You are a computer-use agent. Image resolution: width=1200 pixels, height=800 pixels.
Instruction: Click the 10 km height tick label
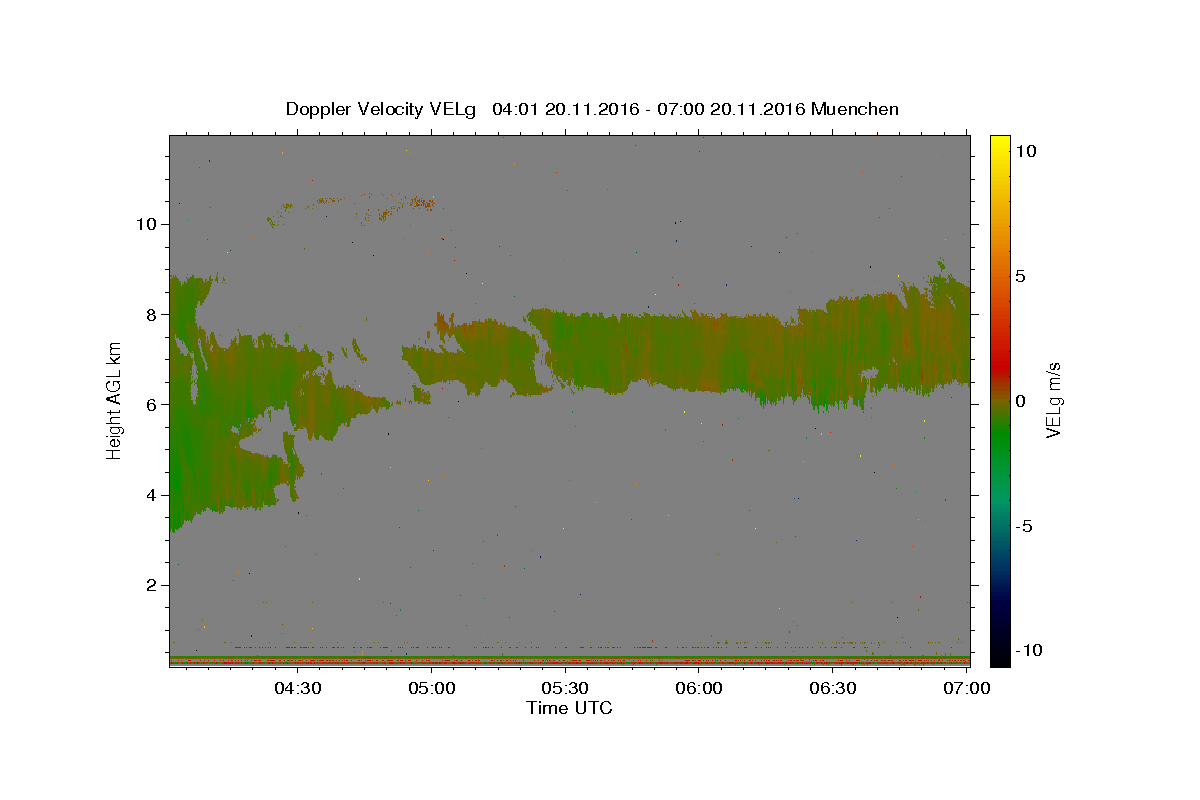click(144, 224)
